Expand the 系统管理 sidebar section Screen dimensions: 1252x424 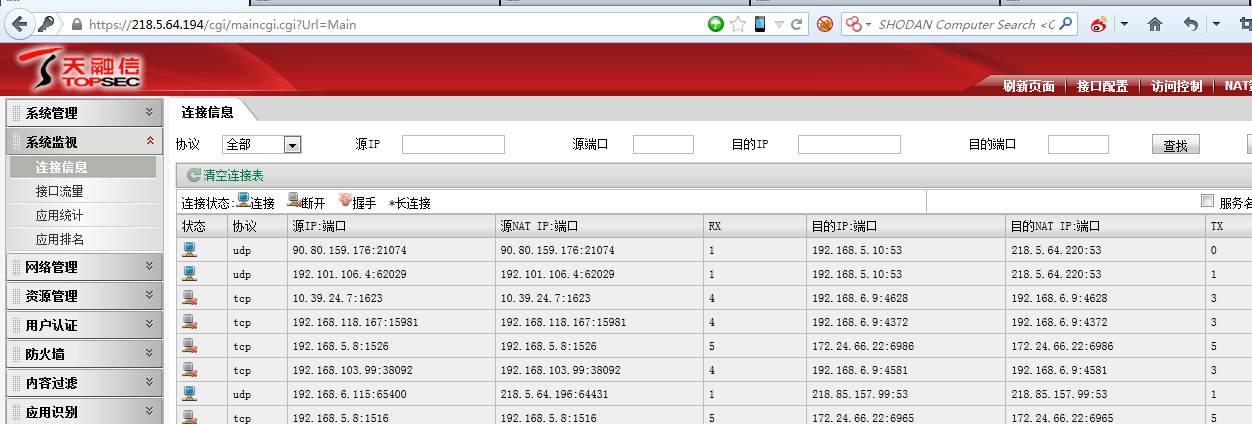pyautogui.click(x=83, y=113)
